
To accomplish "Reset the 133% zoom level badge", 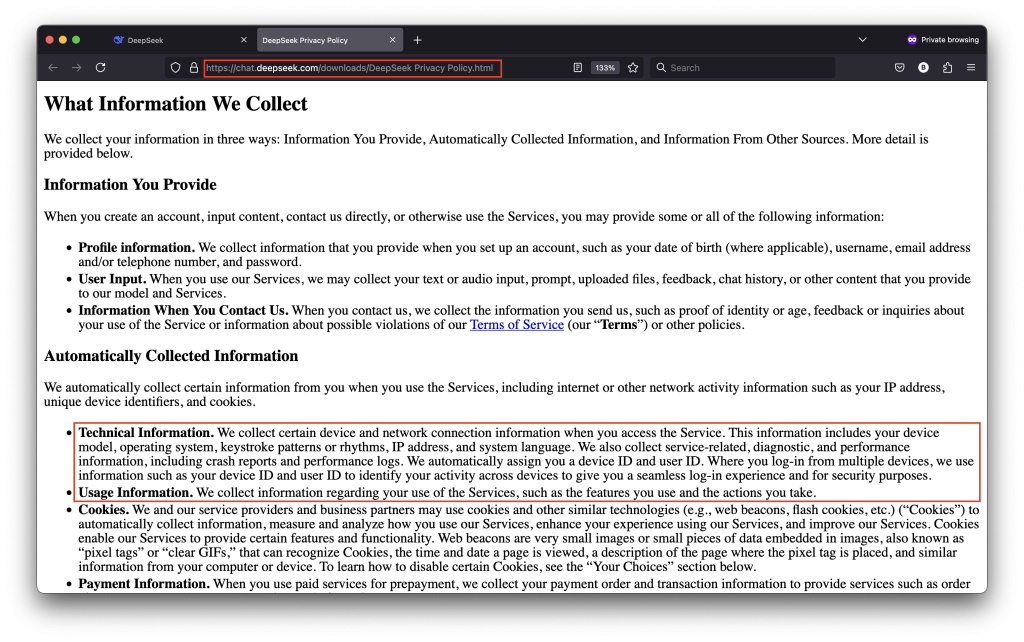I will click(605, 68).
